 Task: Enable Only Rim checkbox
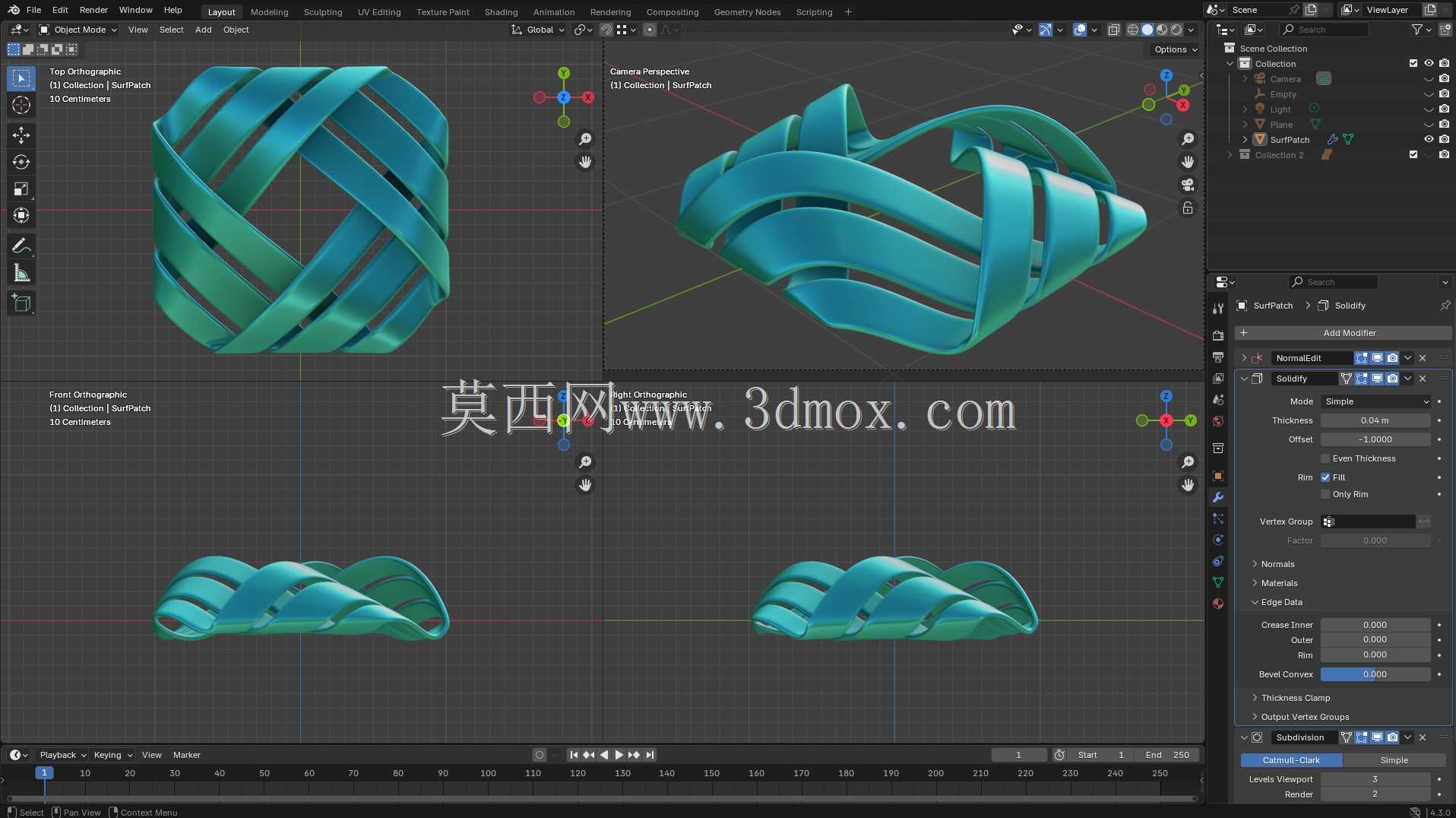[1325, 494]
